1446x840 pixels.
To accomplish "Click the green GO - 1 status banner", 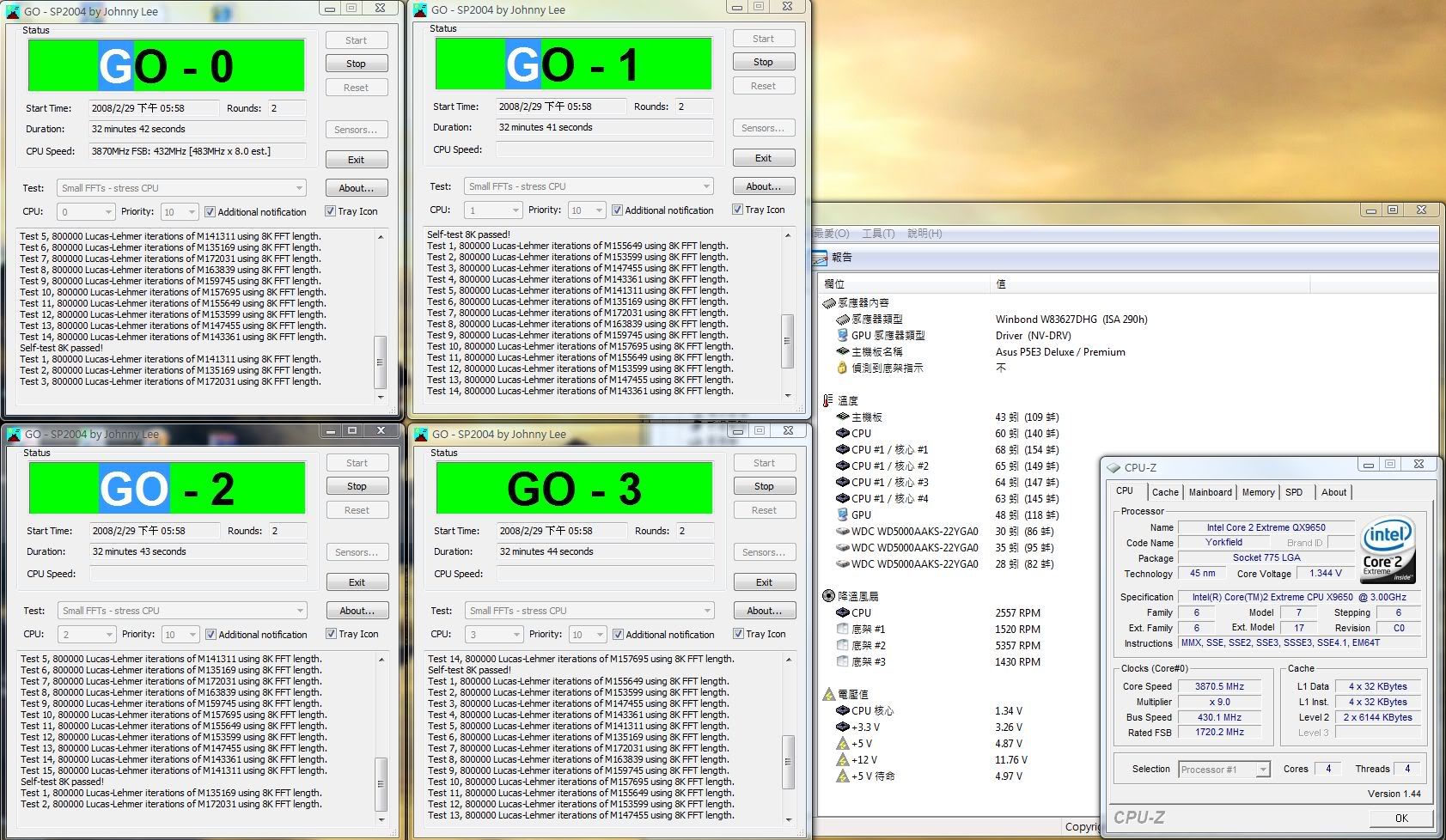I will (x=573, y=64).
